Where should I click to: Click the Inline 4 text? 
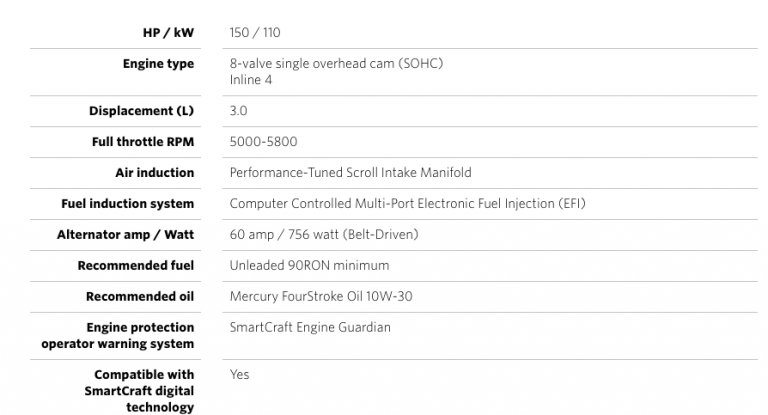[251, 80]
